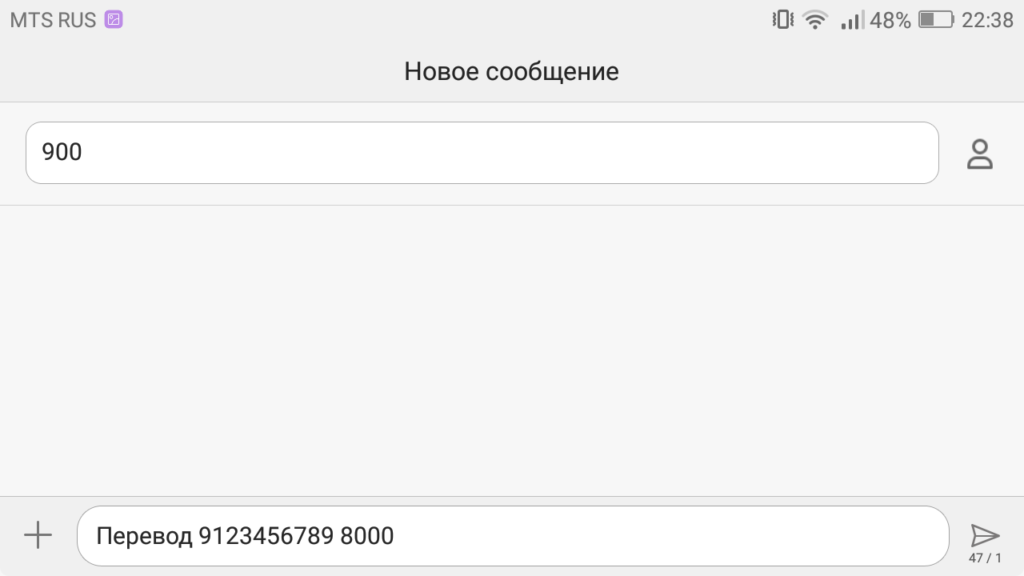Tap the send message arrow icon

tap(984, 534)
